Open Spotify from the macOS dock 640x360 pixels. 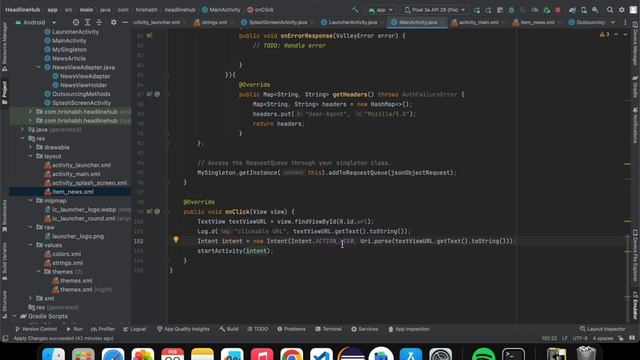coord(483,355)
